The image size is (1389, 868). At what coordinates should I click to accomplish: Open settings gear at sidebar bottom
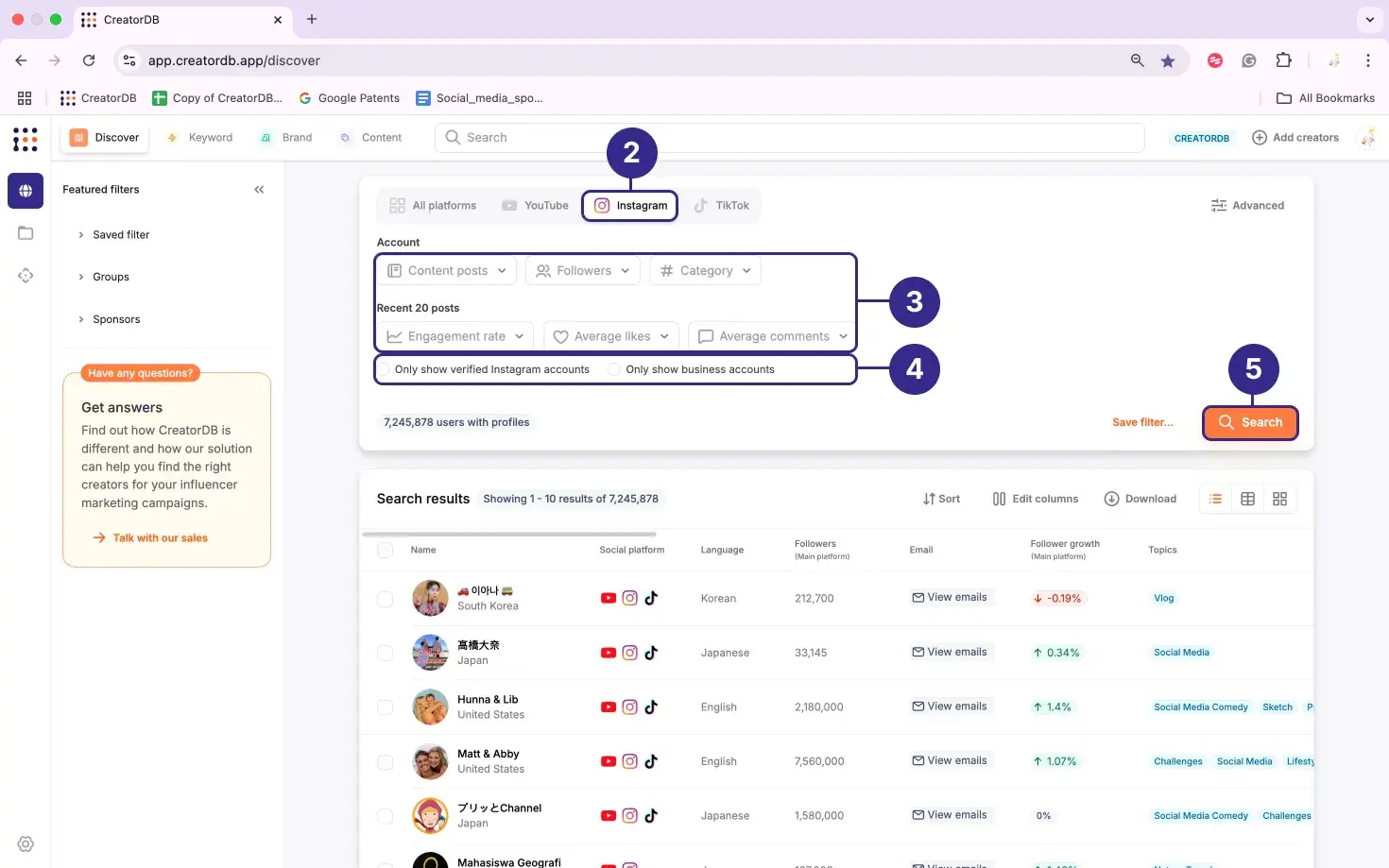[x=26, y=844]
